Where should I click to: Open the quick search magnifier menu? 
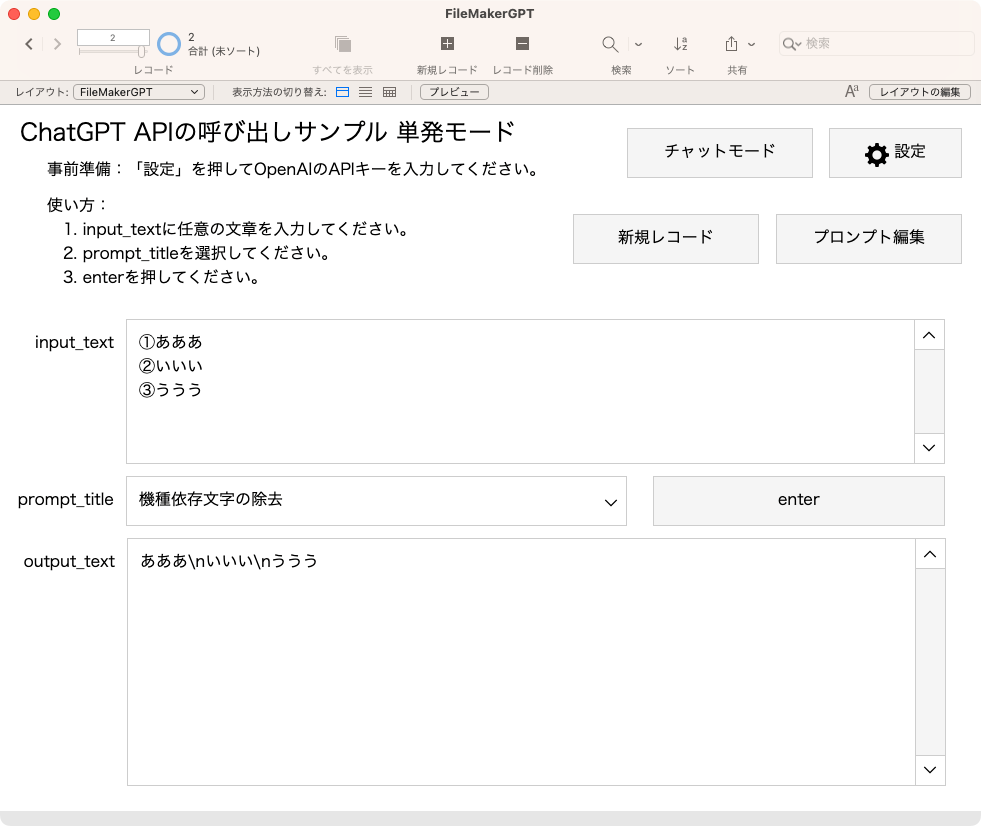click(791, 44)
